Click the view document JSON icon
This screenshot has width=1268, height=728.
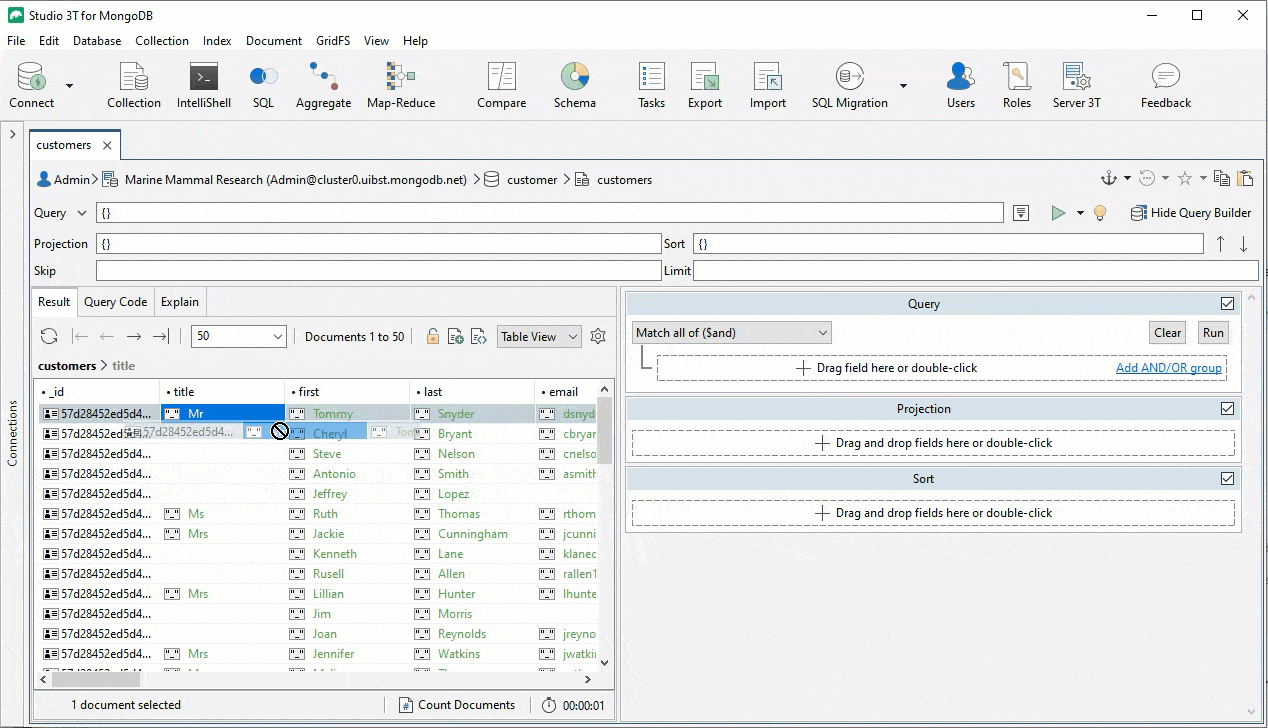pos(479,337)
